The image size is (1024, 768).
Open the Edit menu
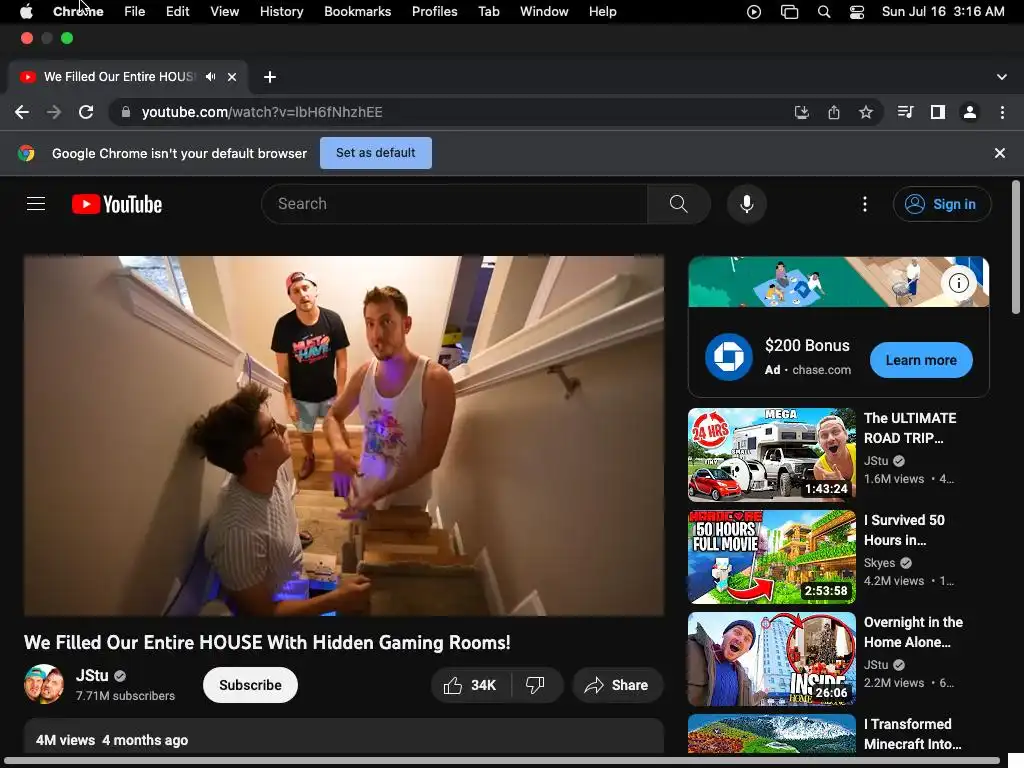(x=177, y=12)
